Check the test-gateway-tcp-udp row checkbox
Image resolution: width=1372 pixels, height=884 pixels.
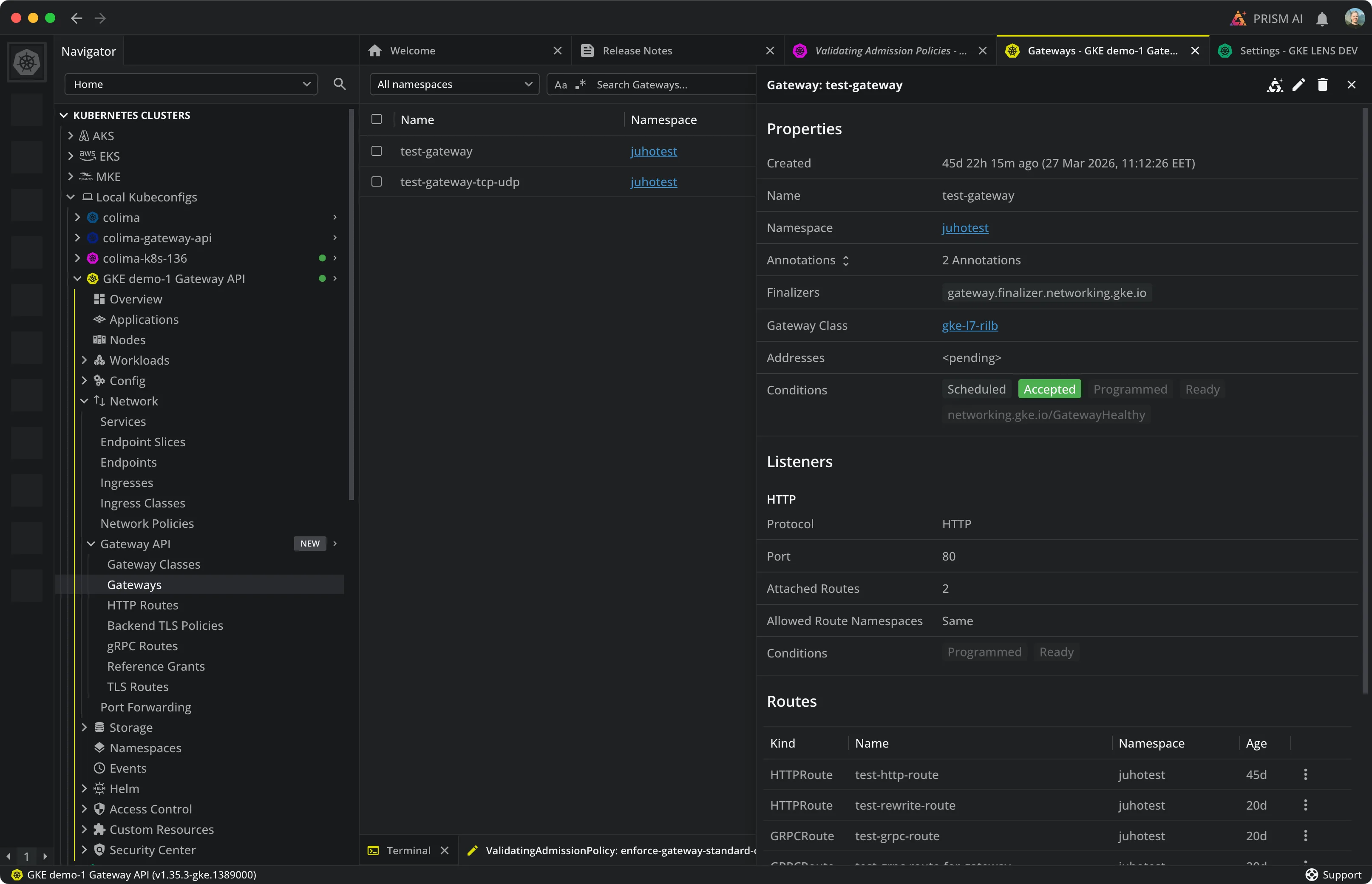point(377,181)
